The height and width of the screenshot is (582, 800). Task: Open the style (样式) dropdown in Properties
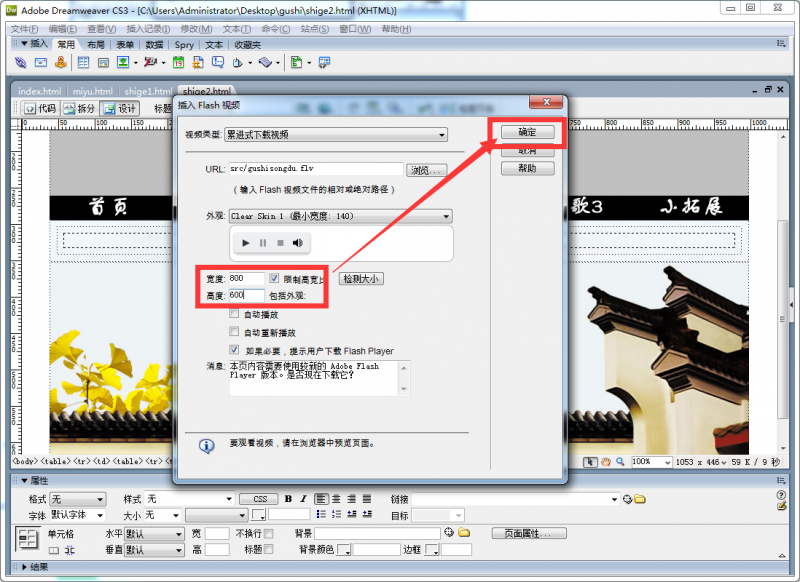click(190, 499)
